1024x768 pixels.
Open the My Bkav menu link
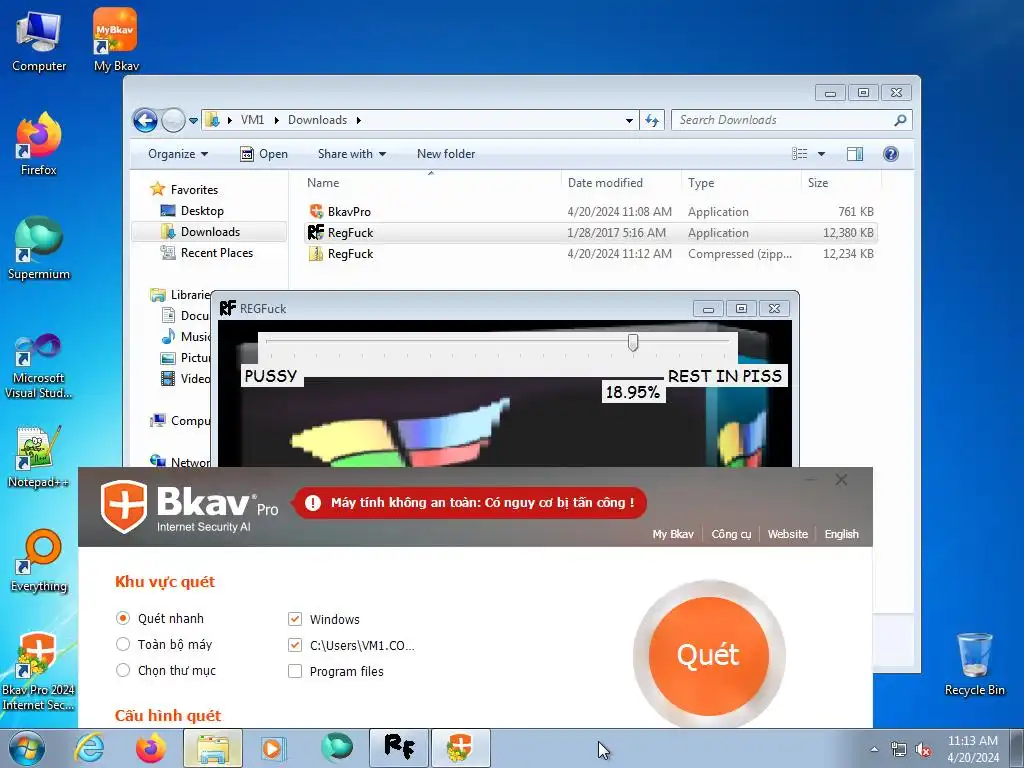(673, 534)
